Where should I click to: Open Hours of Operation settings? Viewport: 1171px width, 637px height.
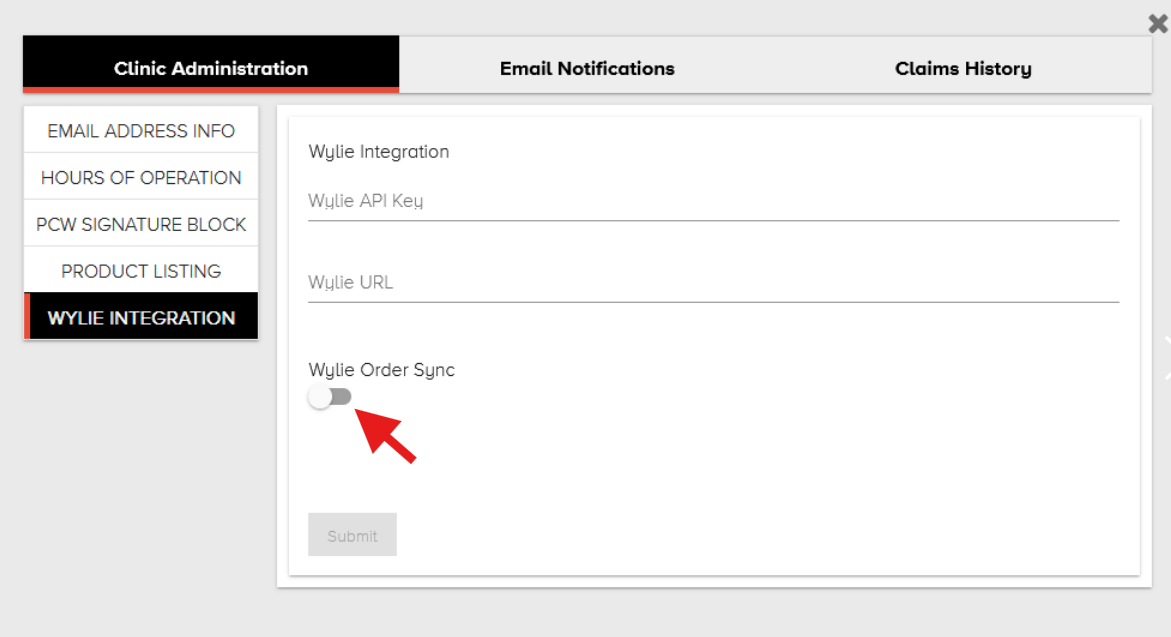pyautogui.click(x=141, y=178)
